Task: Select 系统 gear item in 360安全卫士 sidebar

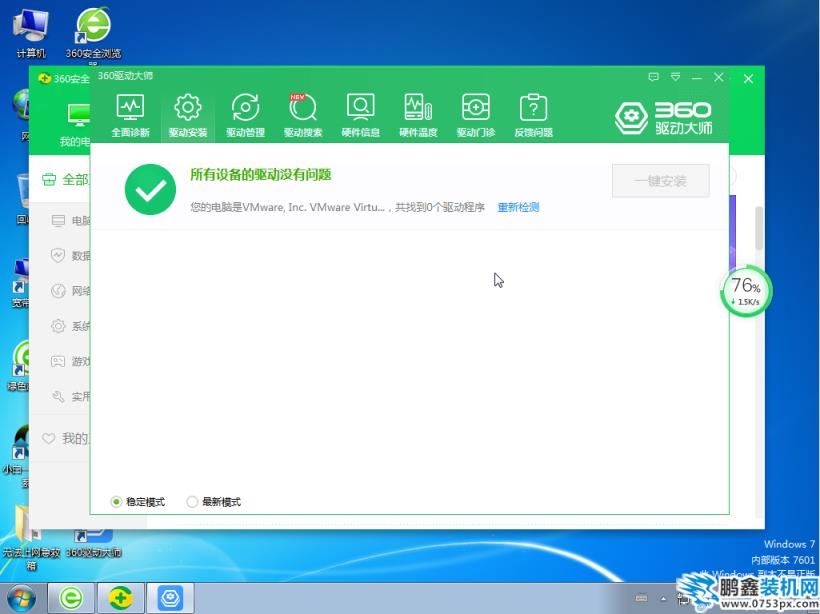Action: point(71,326)
